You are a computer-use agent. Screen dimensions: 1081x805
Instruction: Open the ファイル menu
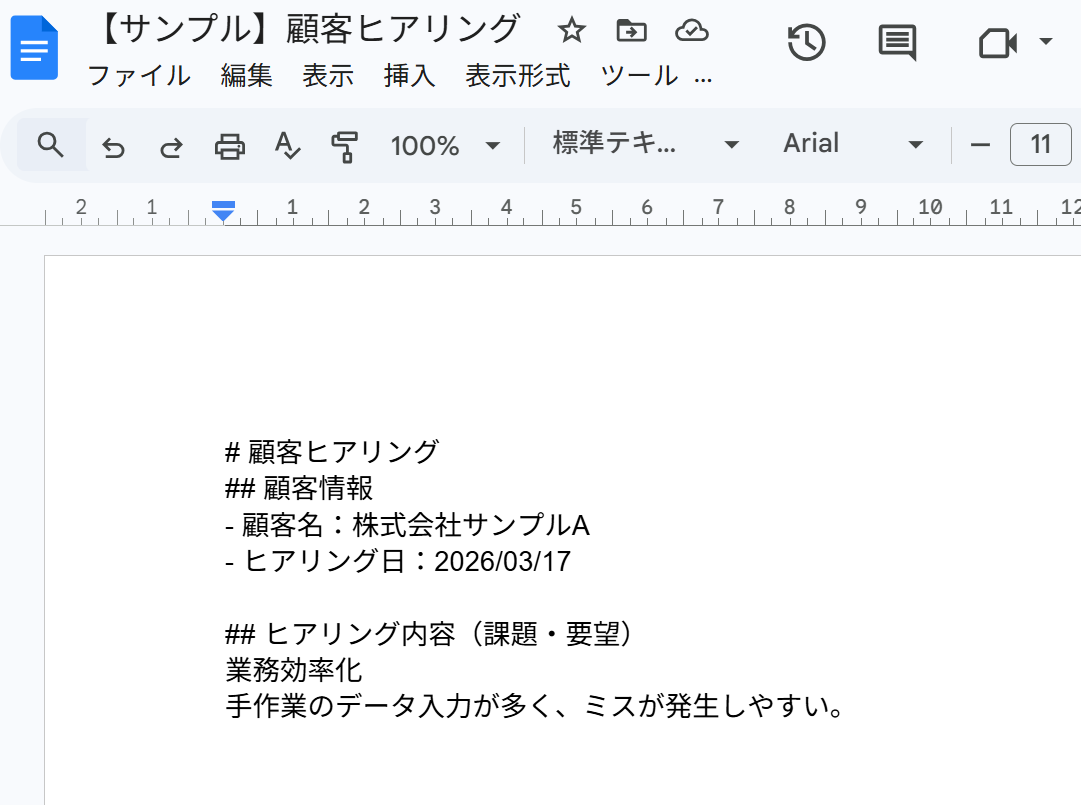click(x=139, y=76)
